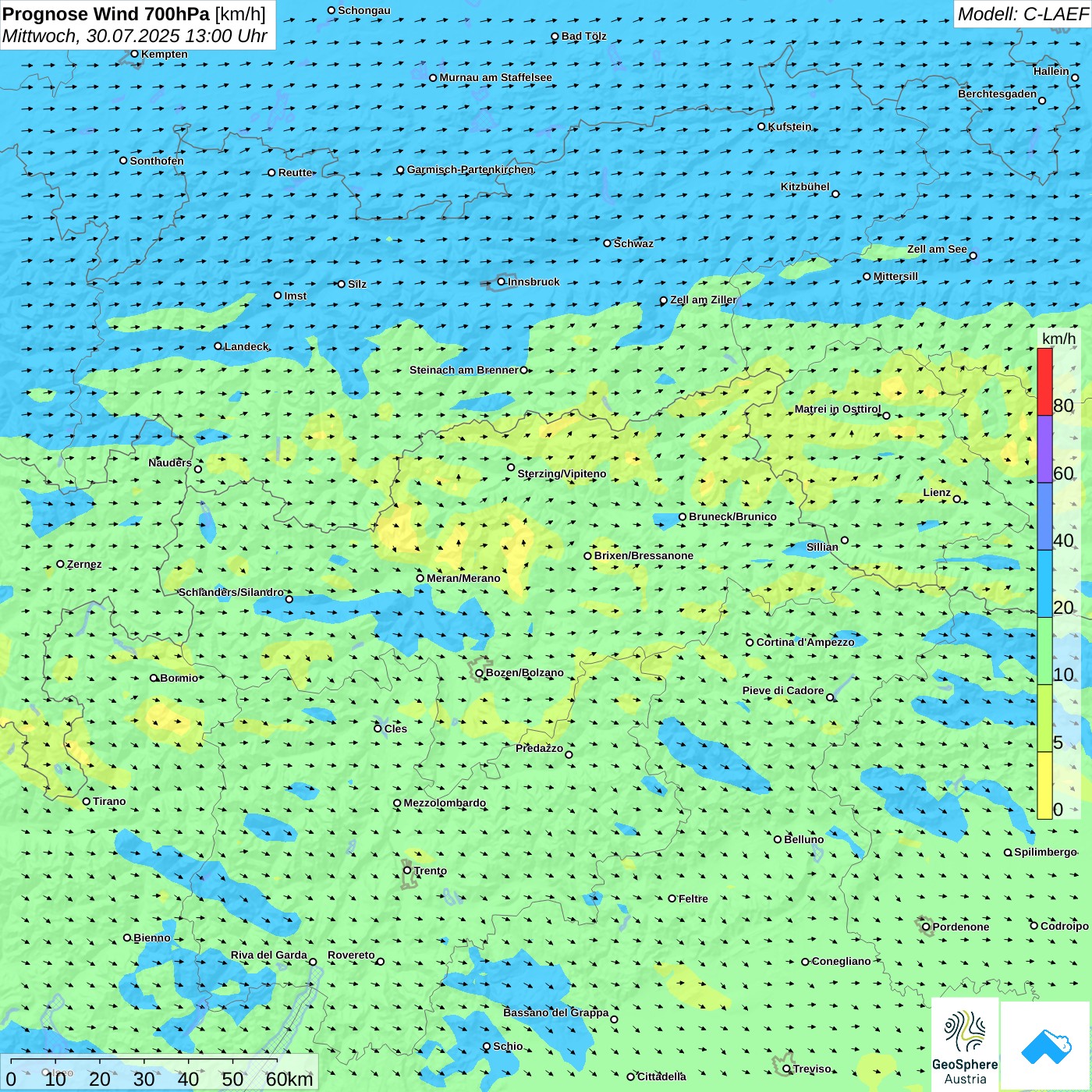Click the Bormio location marker
The width and height of the screenshot is (1092, 1092).
154,678
